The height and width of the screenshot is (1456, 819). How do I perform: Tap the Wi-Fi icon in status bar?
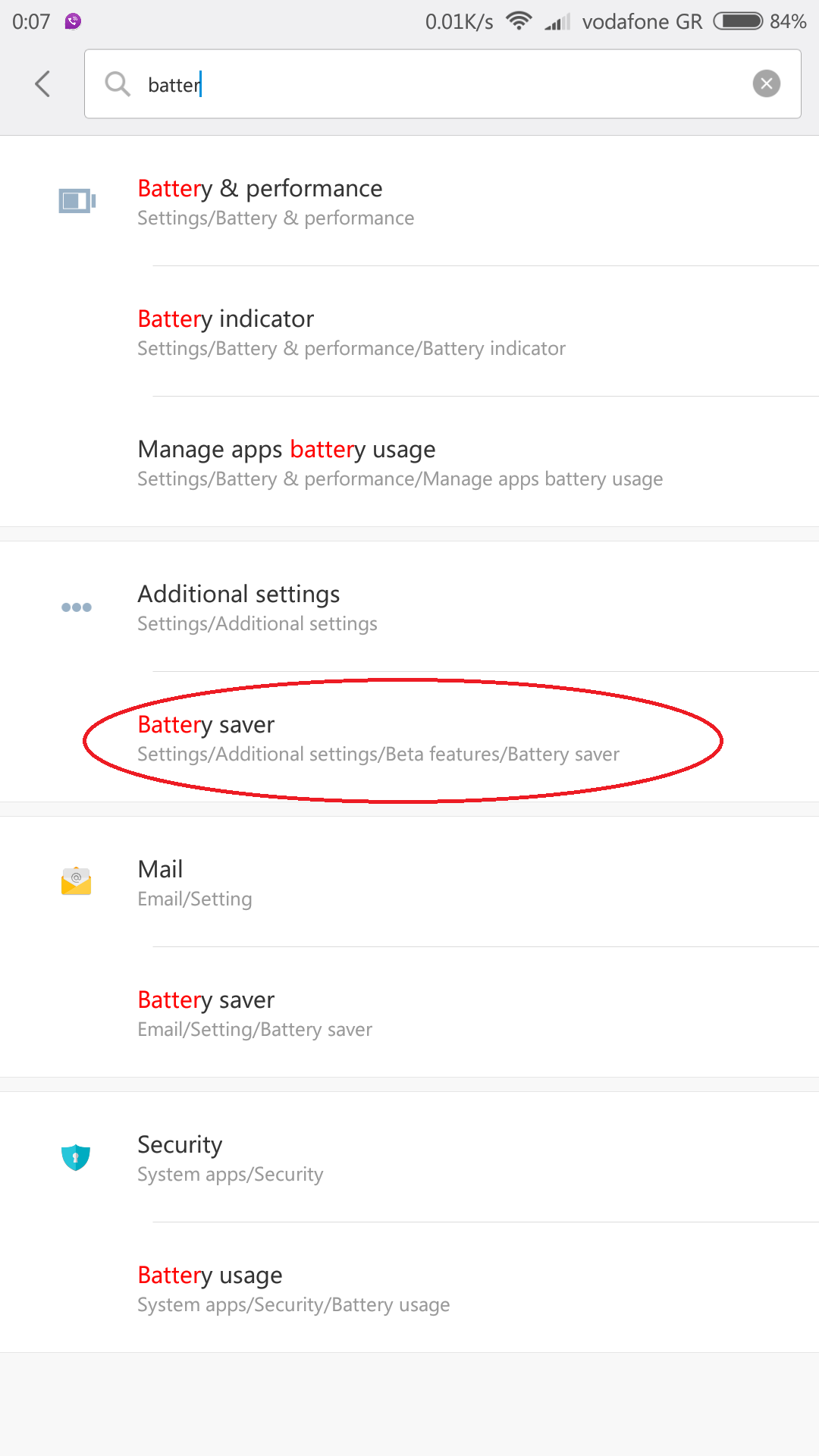pyautogui.click(x=519, y=21)
